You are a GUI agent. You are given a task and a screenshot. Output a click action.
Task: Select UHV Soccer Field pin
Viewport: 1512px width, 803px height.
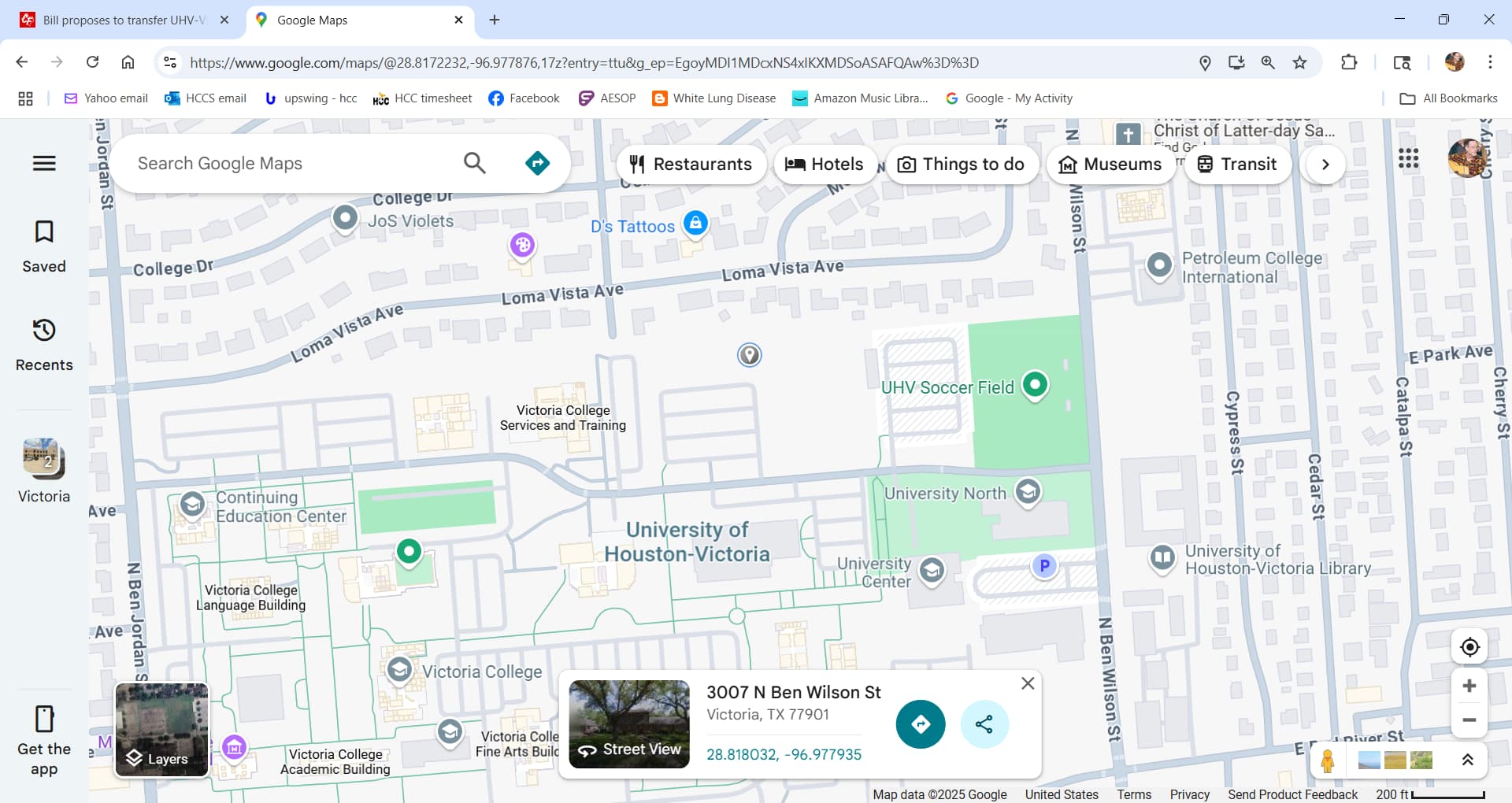(x=1035, y=385)
